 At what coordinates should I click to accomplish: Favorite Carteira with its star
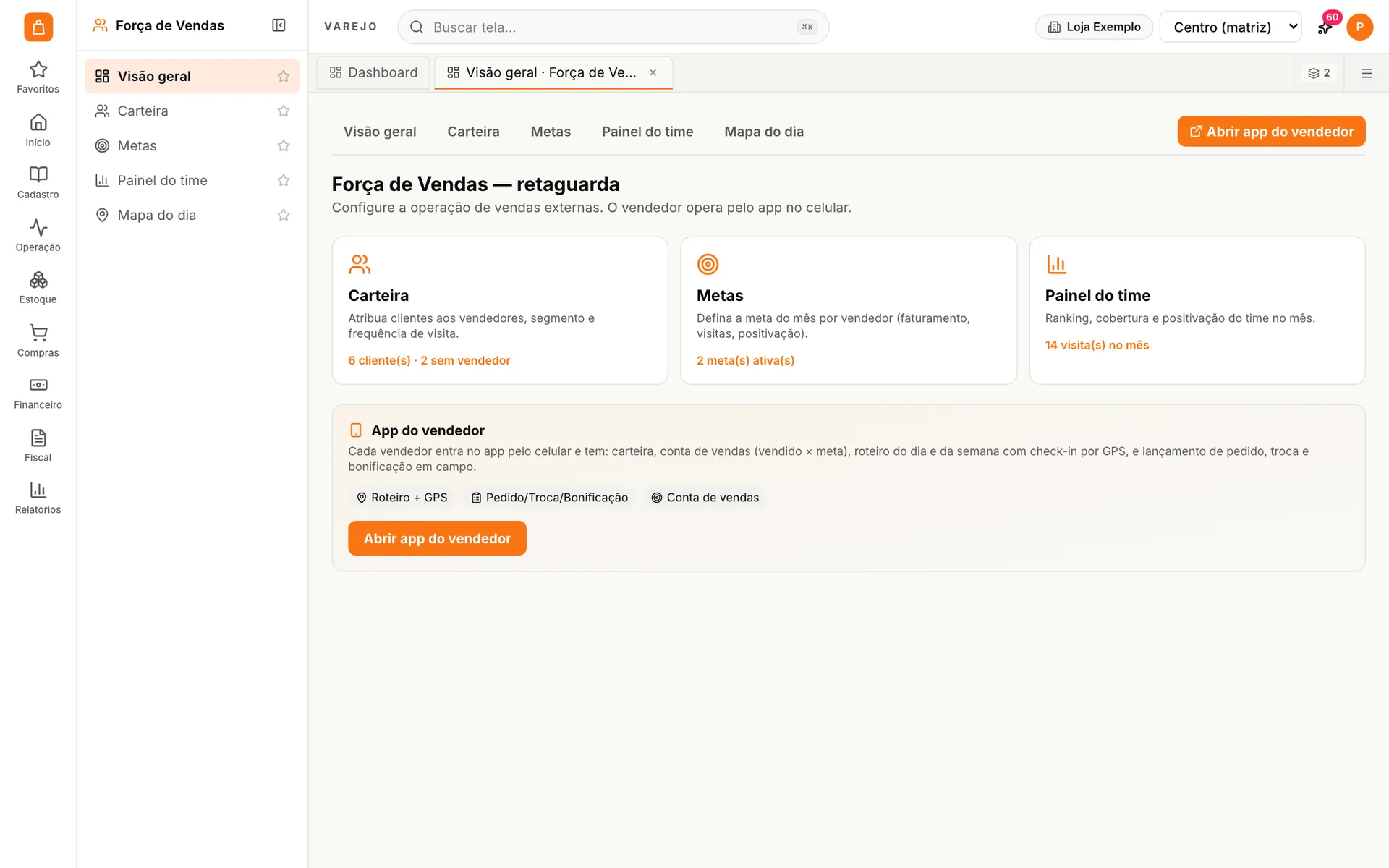click(284, 111)
